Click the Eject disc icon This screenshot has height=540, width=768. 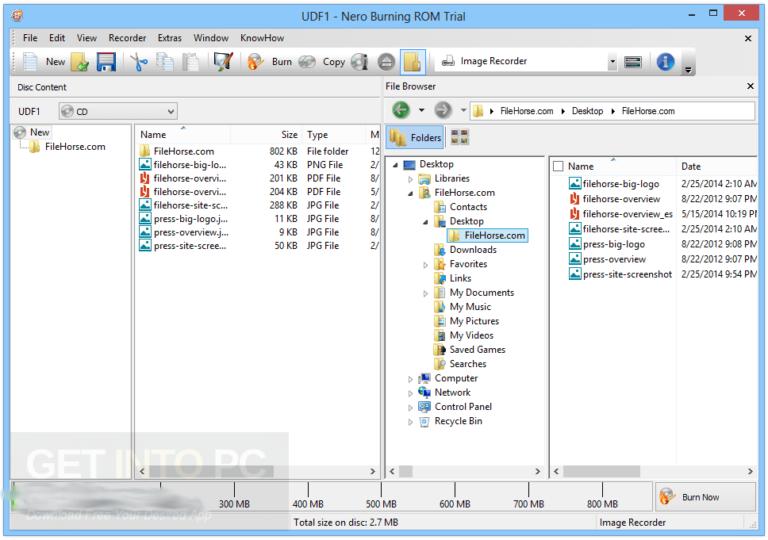pos(386,62)
